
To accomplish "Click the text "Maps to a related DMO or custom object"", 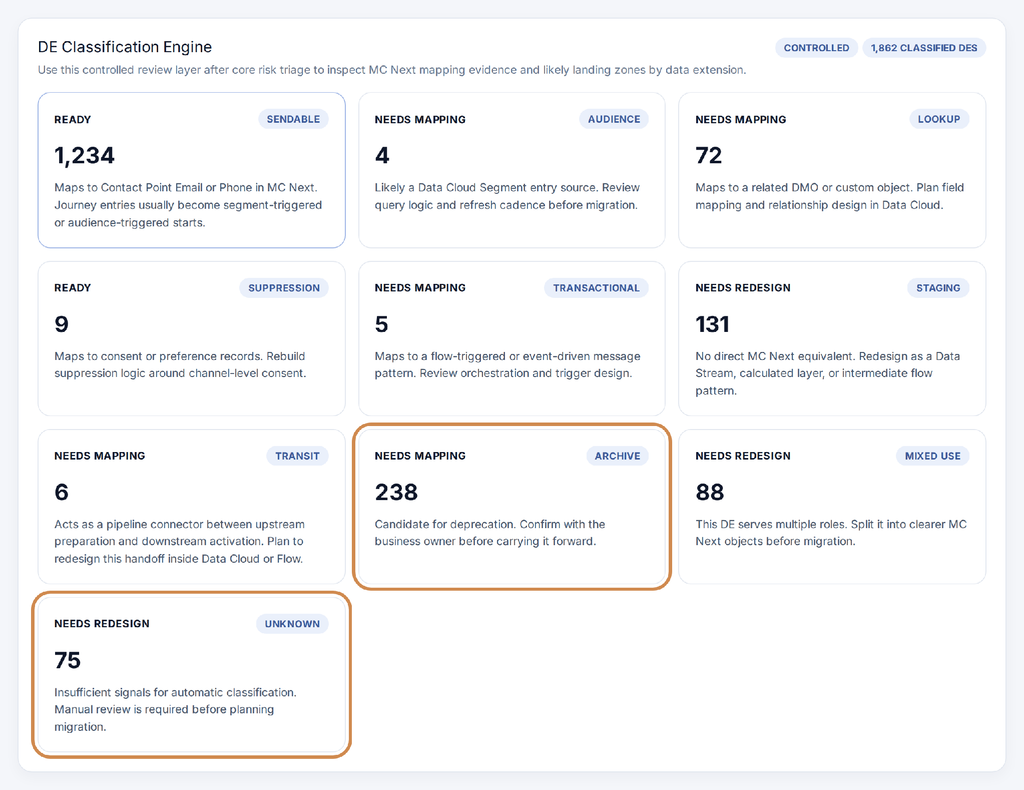I will [803, 187].
